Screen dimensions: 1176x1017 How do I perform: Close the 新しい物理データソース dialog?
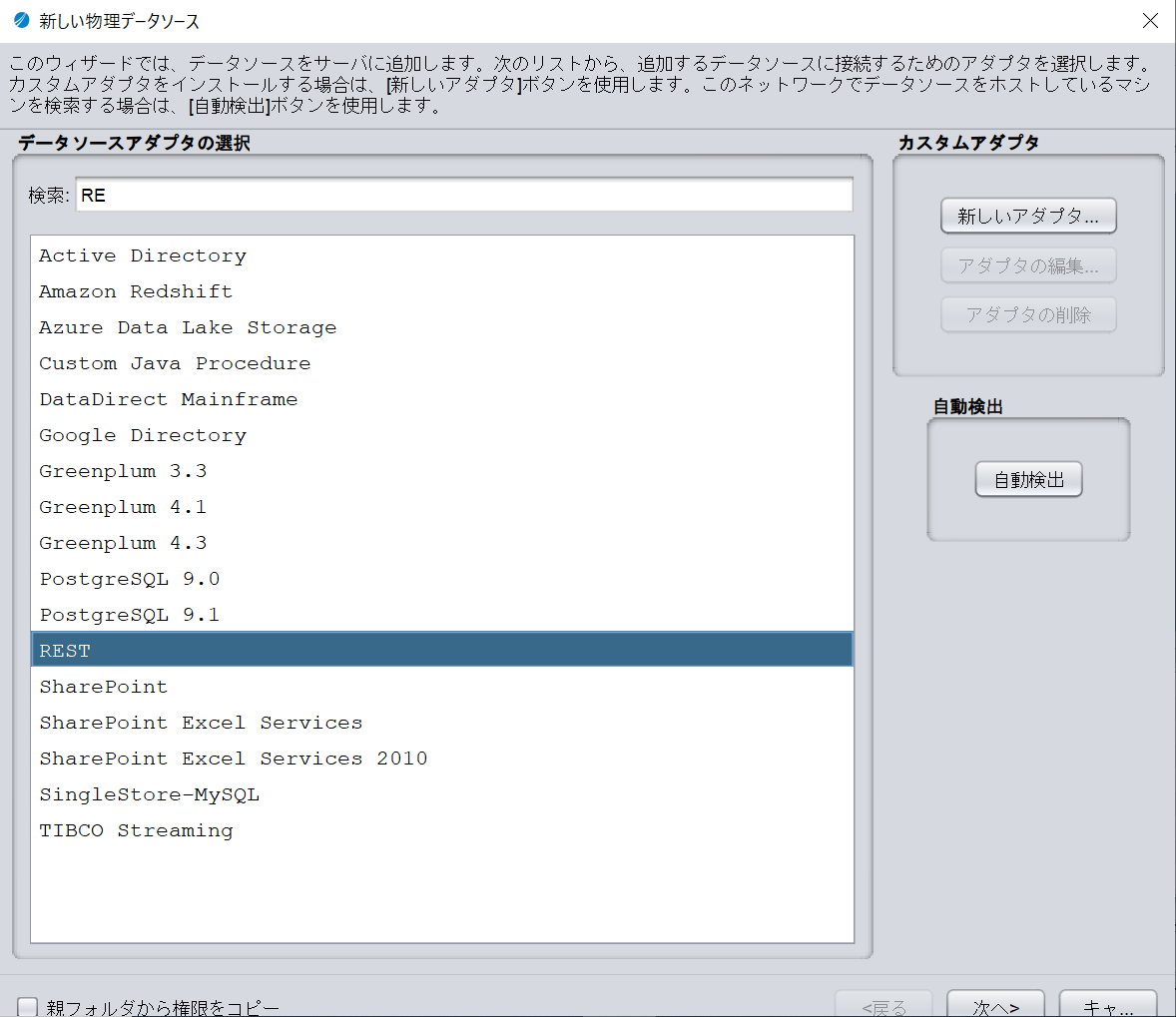(x=1150, y=20)
